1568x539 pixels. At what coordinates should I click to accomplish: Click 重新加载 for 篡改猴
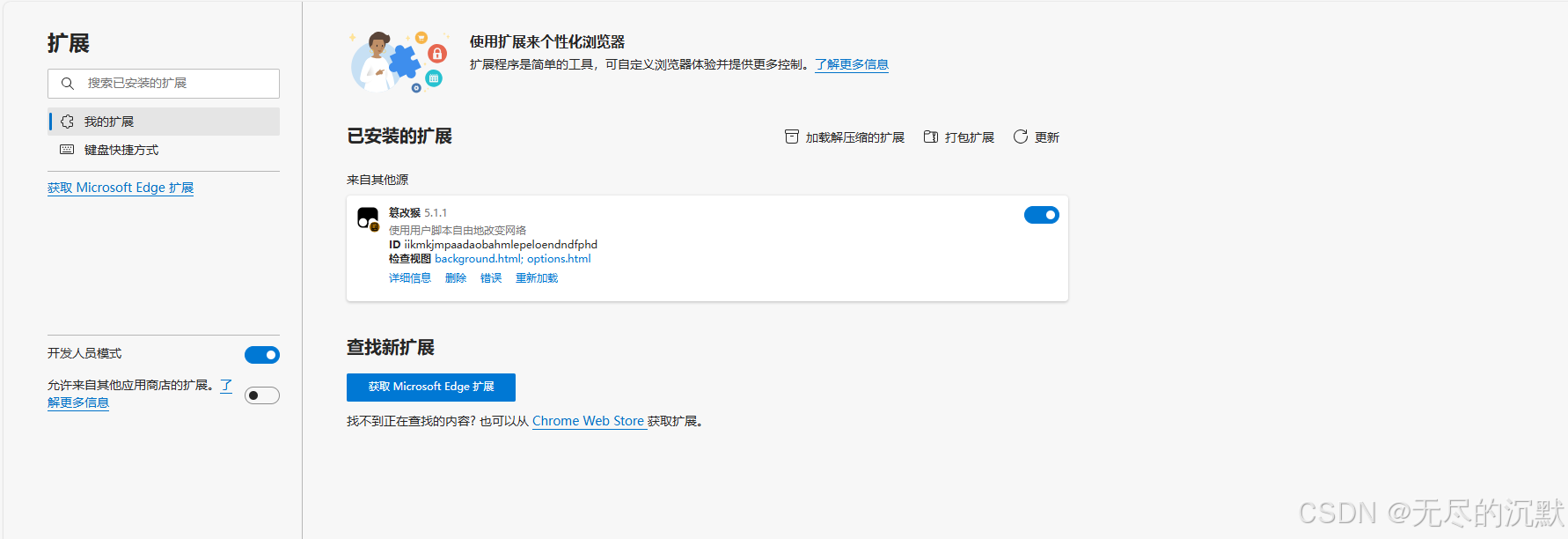point(537,278)
